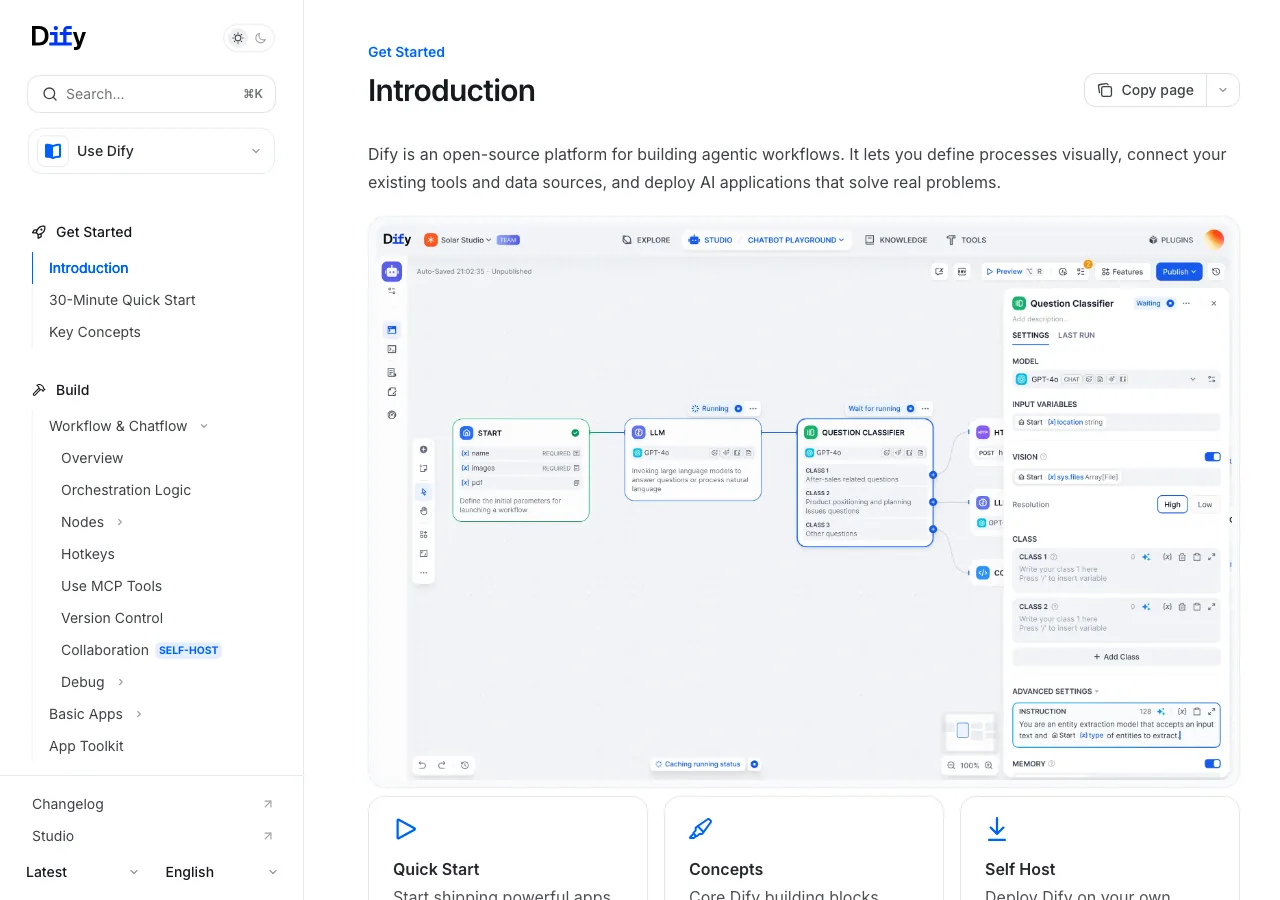Click the Self Host download icon
Screen dimensions: 1280x900
[997, 829]
